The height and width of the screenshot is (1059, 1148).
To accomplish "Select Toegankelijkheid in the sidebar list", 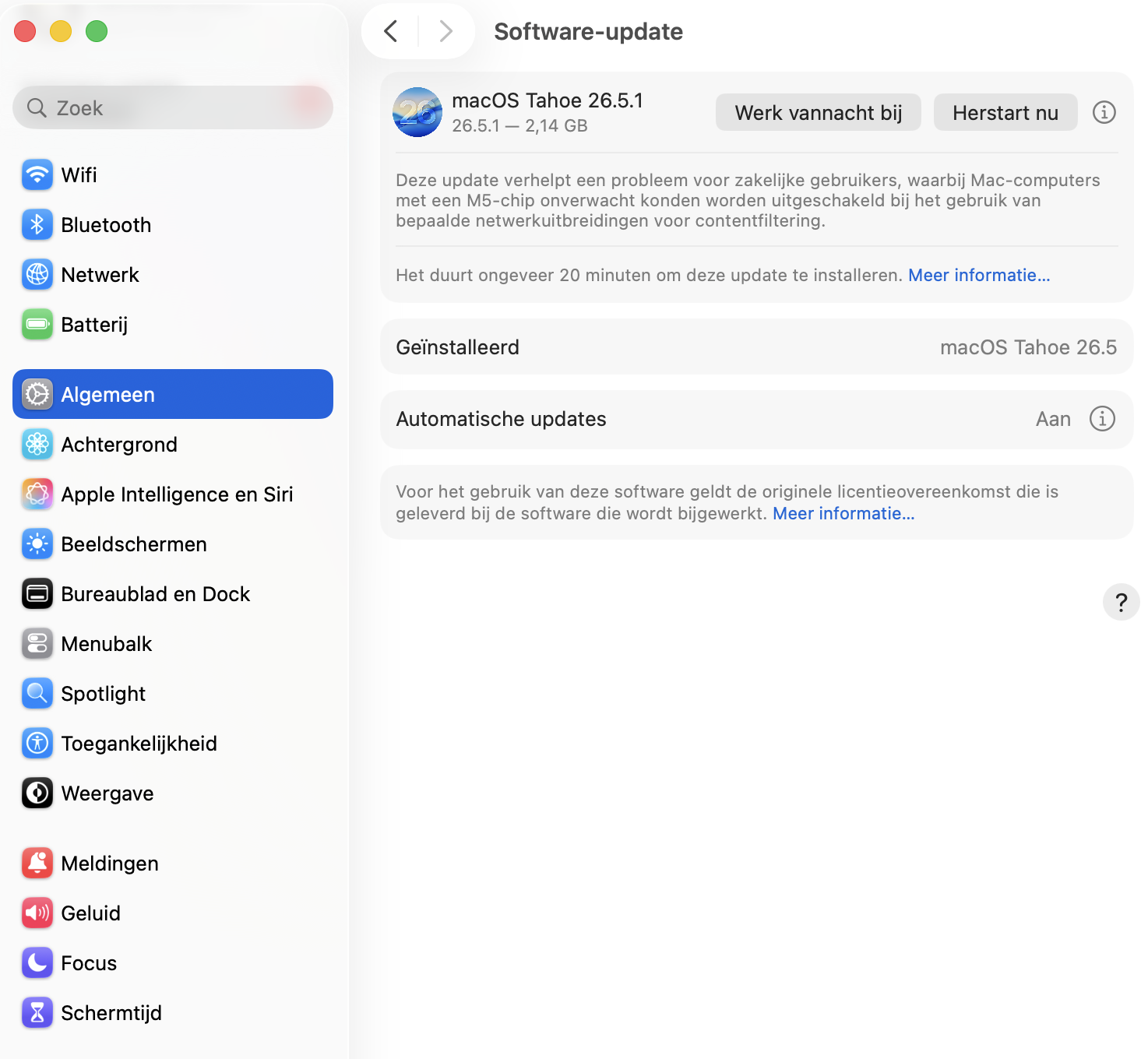I will click(x=139, y=743).
